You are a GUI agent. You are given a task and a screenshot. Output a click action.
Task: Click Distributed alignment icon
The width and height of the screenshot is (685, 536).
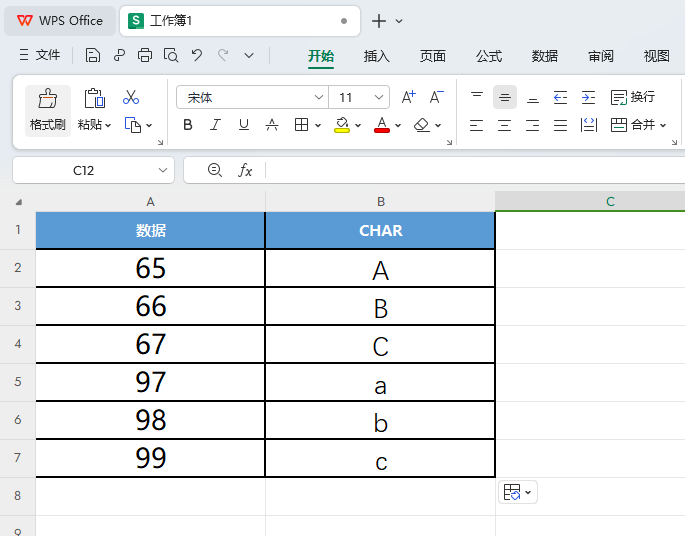point(588,125)
